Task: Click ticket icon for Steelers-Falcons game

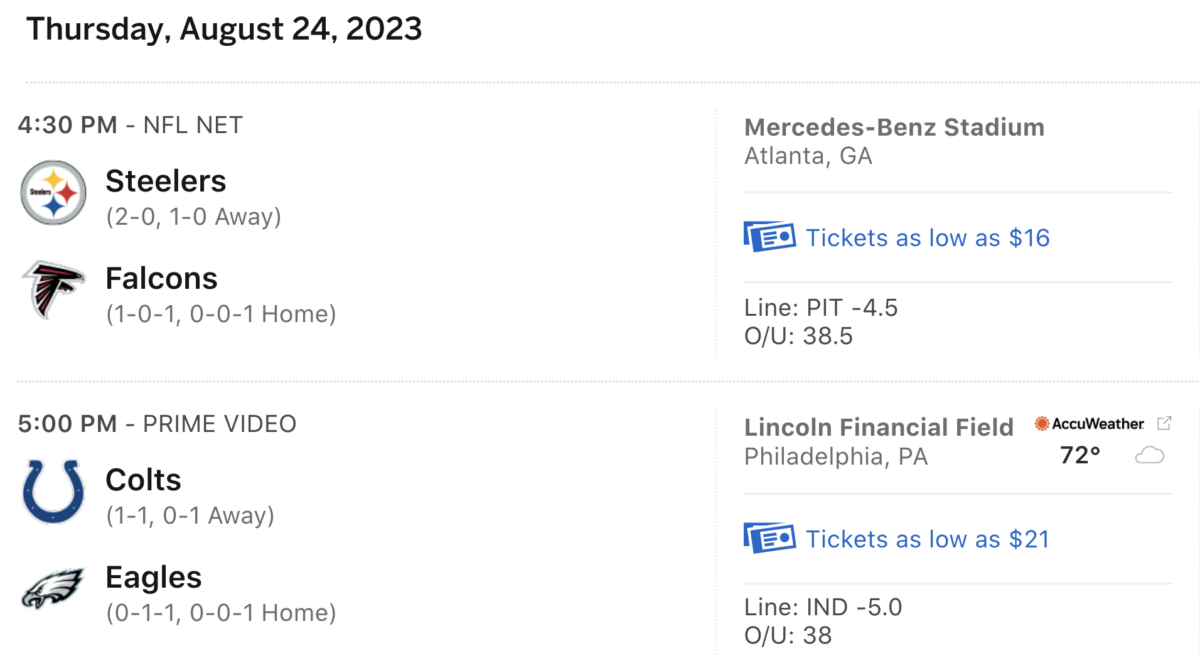Action: coord(770,237)
